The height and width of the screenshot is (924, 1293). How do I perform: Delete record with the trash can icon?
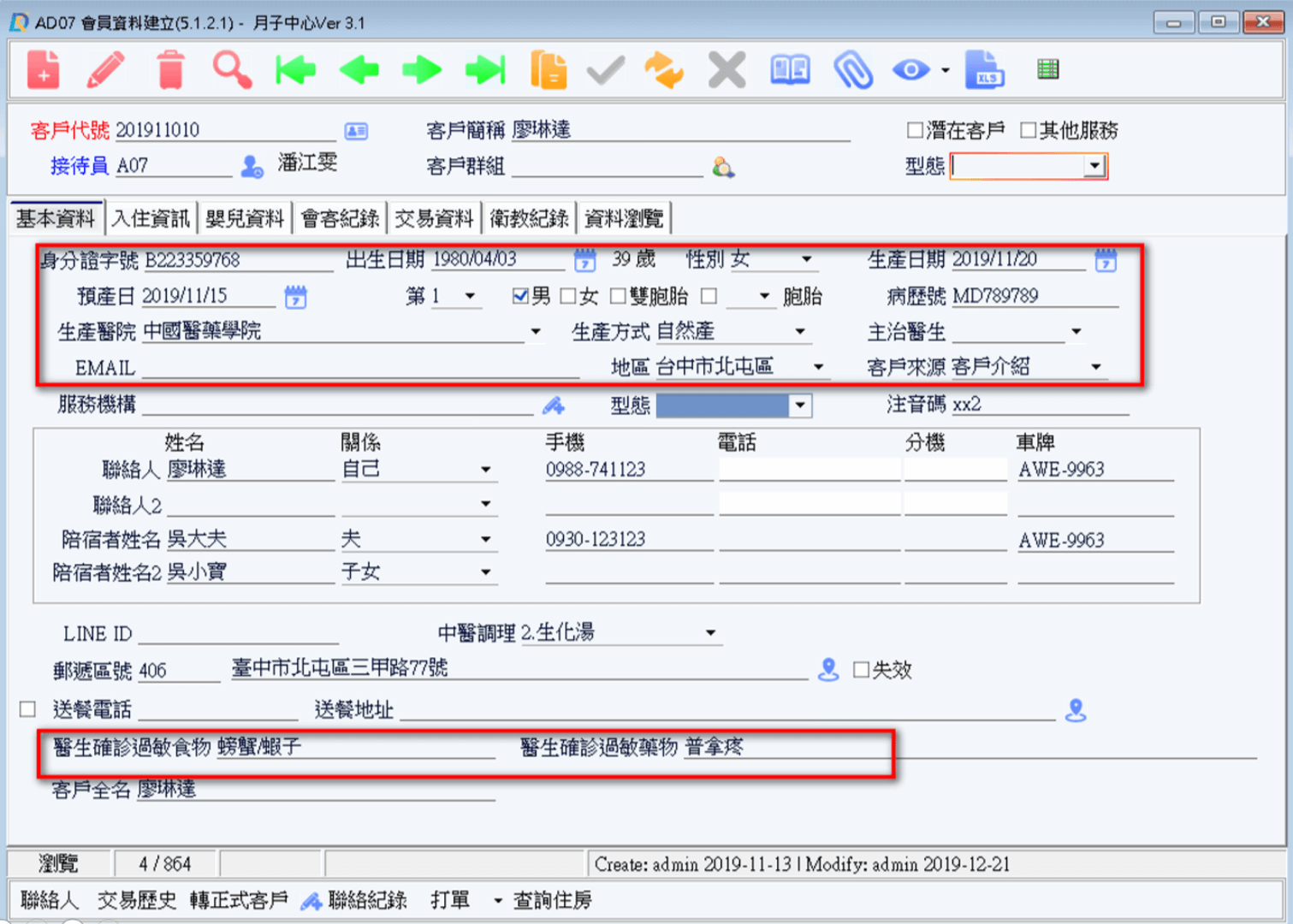(x=170, y=69)
